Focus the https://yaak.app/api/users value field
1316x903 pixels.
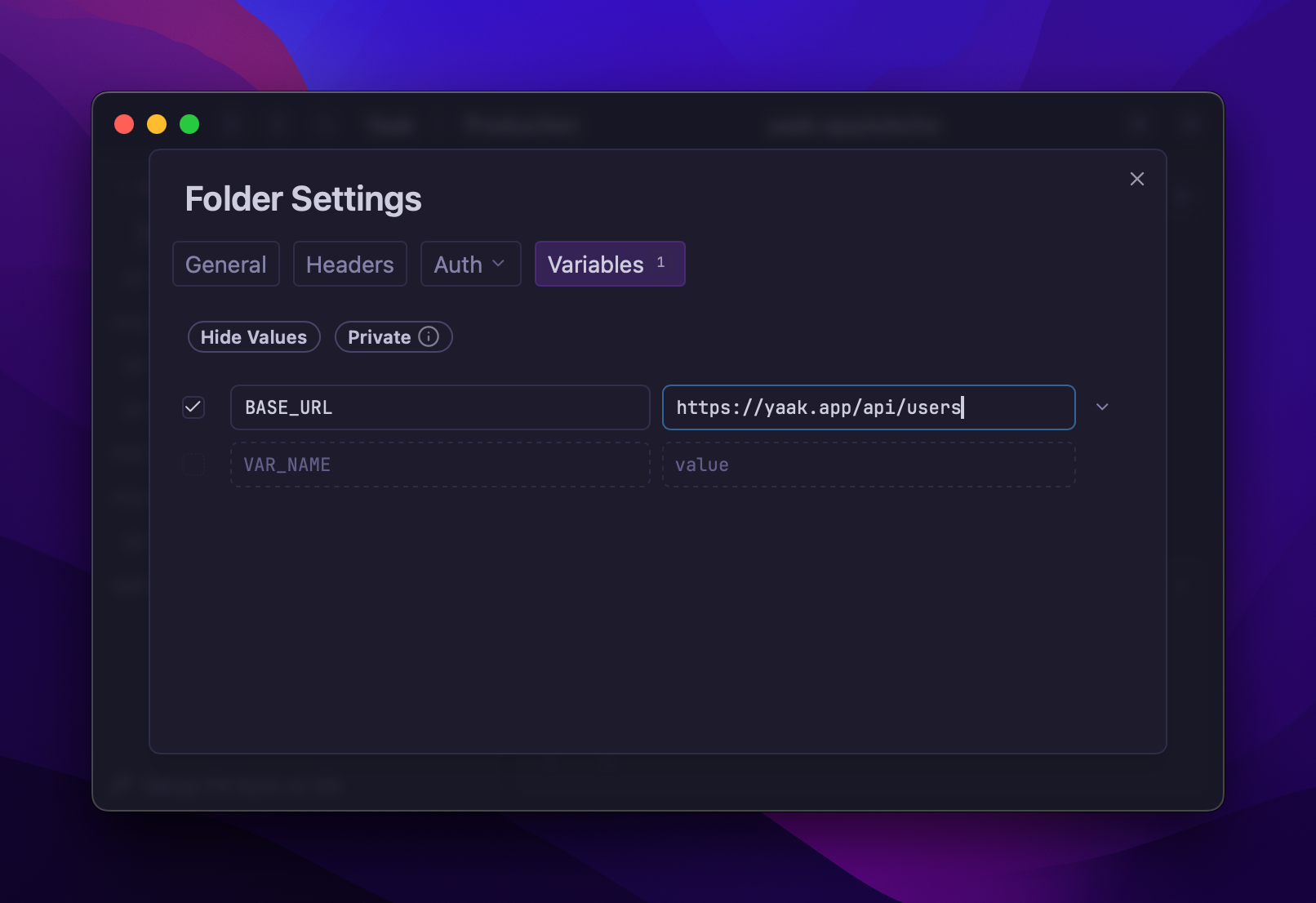click(x=868, y=407)
